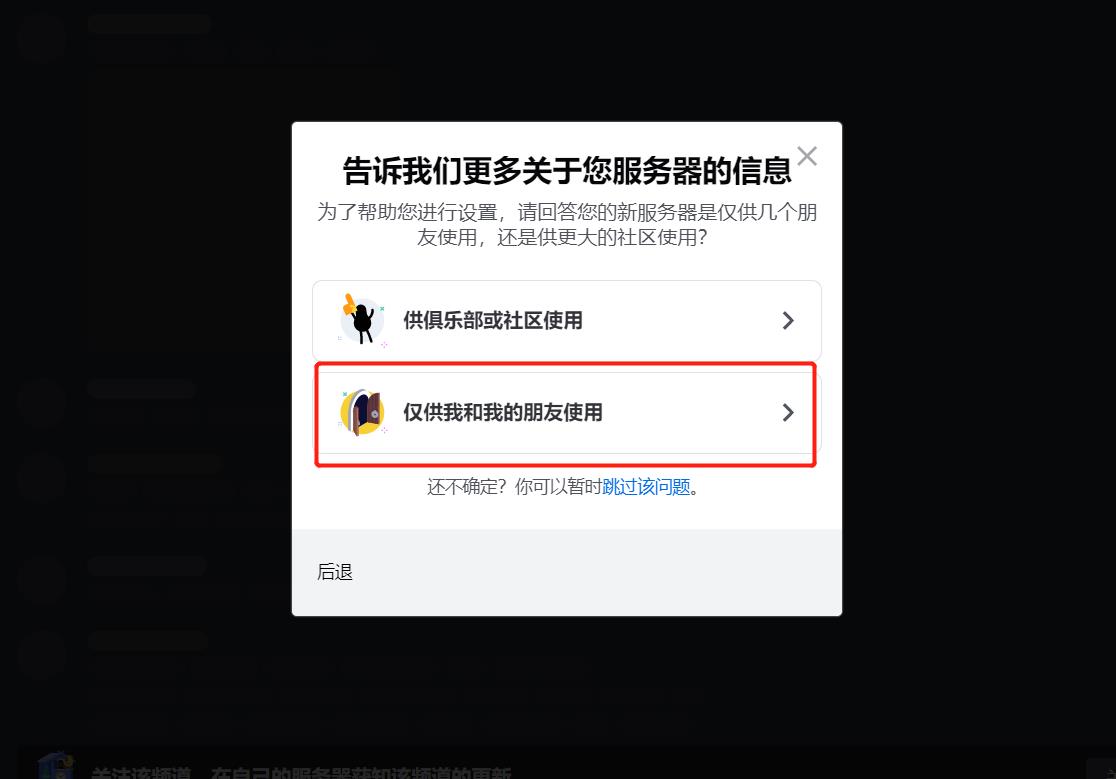Image resolution: width=1116 pixels, height=779 pixels.
Task: Expand the 供俱乐部或社区使用 option chevron
Action: (787, 321)
